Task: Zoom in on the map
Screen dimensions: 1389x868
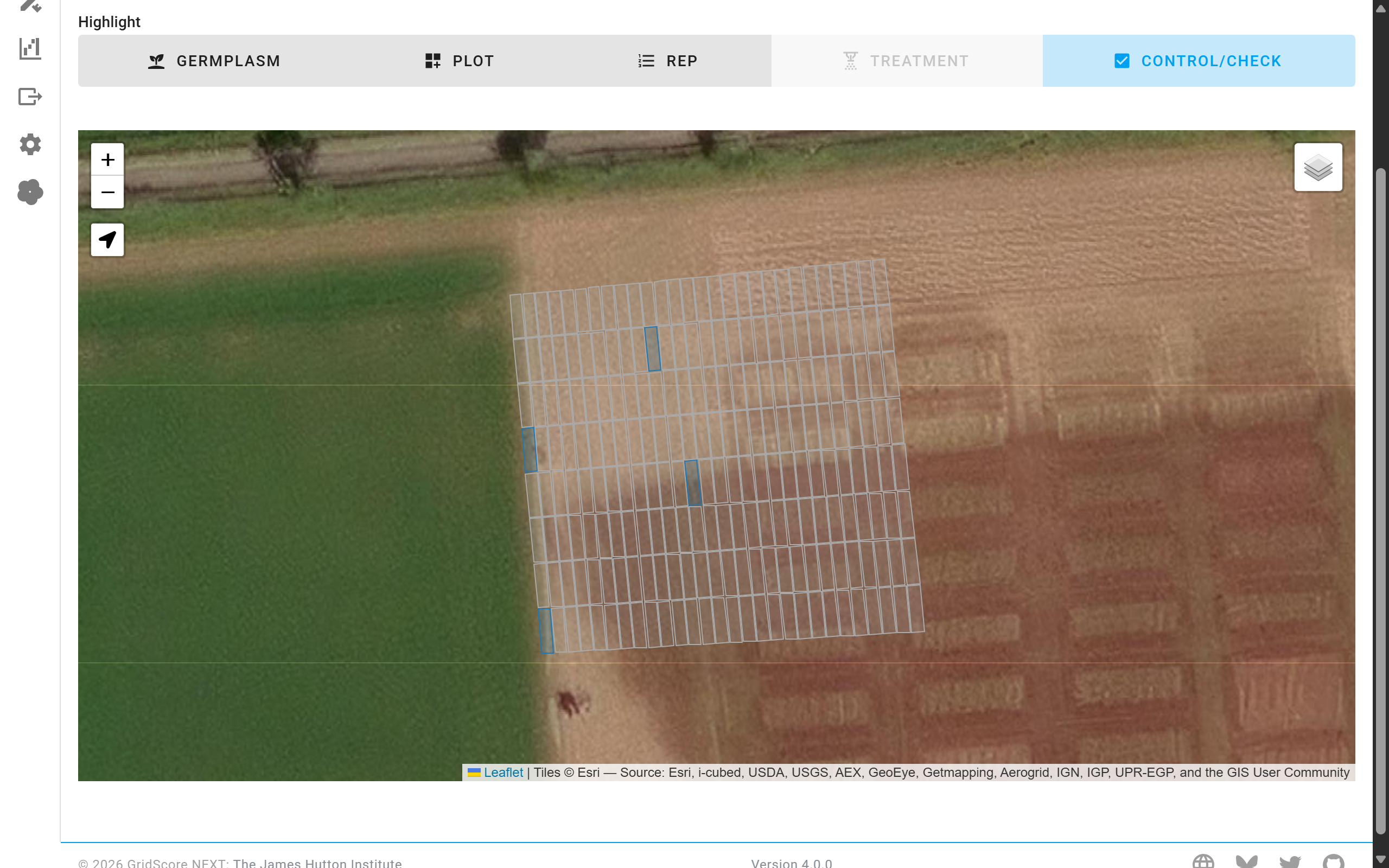Action: point(107,159)
